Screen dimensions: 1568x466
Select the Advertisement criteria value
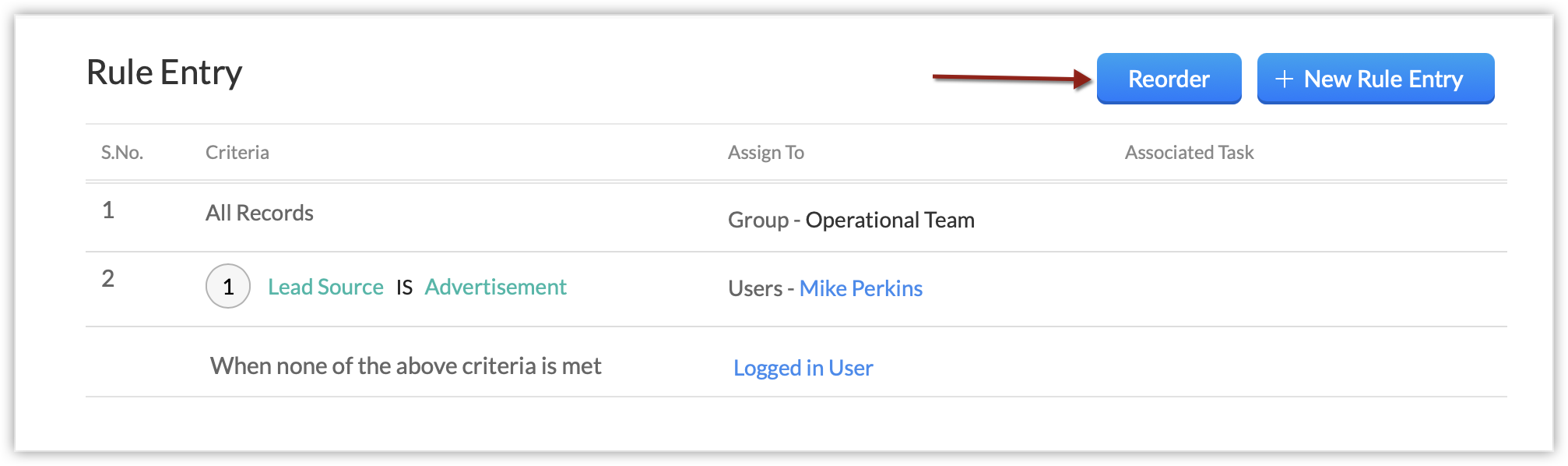[495, 287]
